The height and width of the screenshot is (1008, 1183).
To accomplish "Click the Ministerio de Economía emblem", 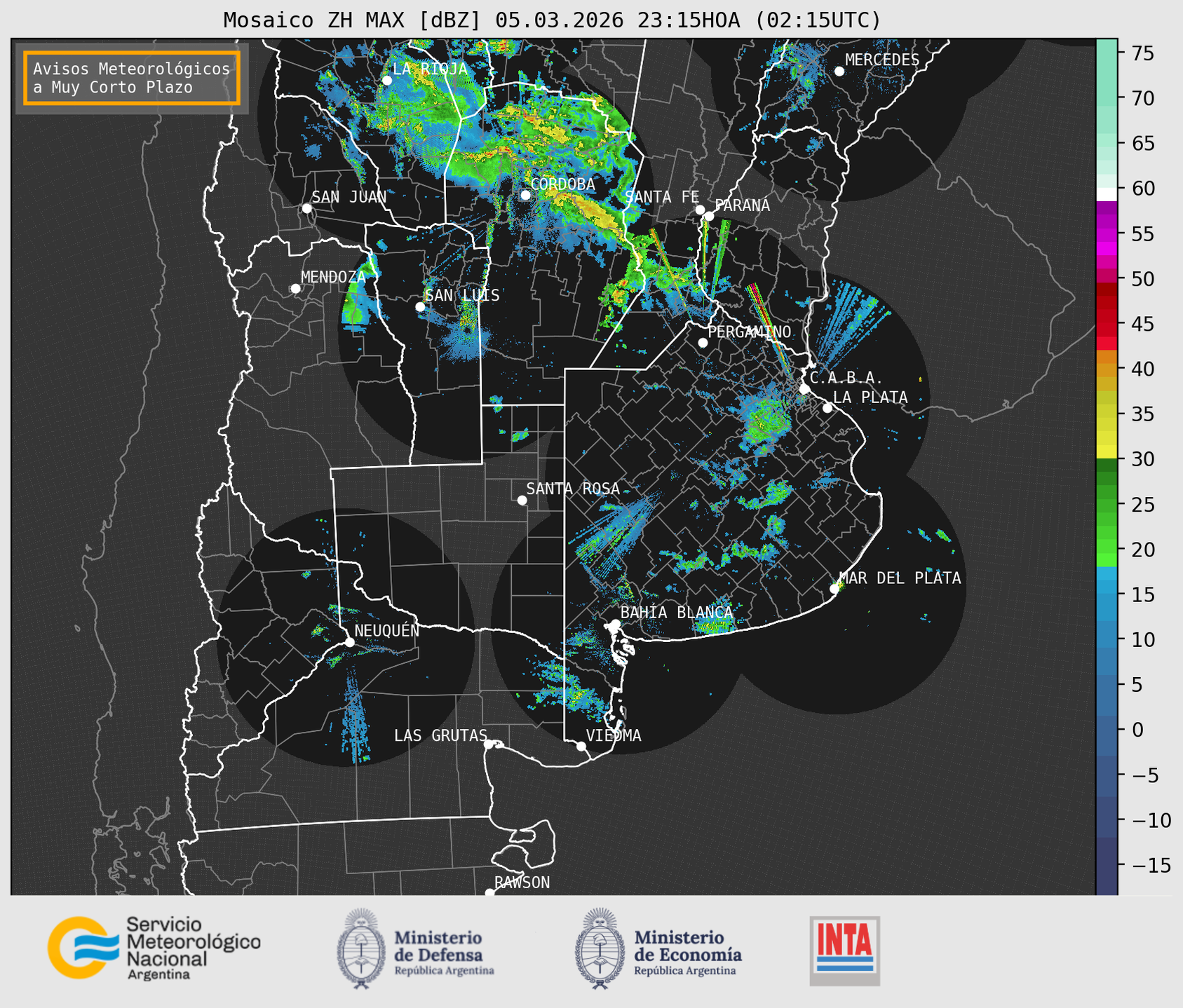I will coord(600,948).
